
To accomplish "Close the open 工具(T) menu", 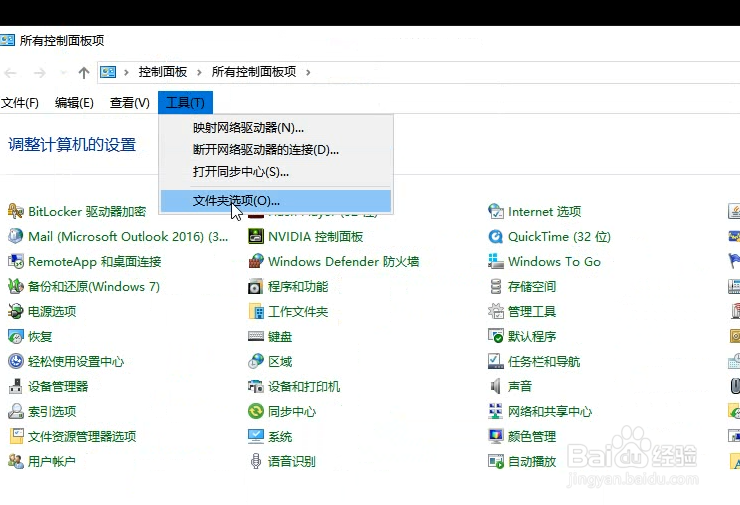I will pos(185,102).
